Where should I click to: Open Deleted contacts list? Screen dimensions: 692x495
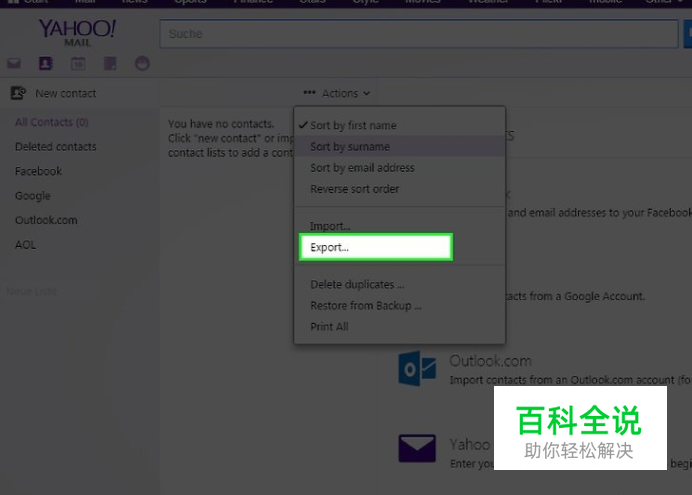tap(56, 146)
